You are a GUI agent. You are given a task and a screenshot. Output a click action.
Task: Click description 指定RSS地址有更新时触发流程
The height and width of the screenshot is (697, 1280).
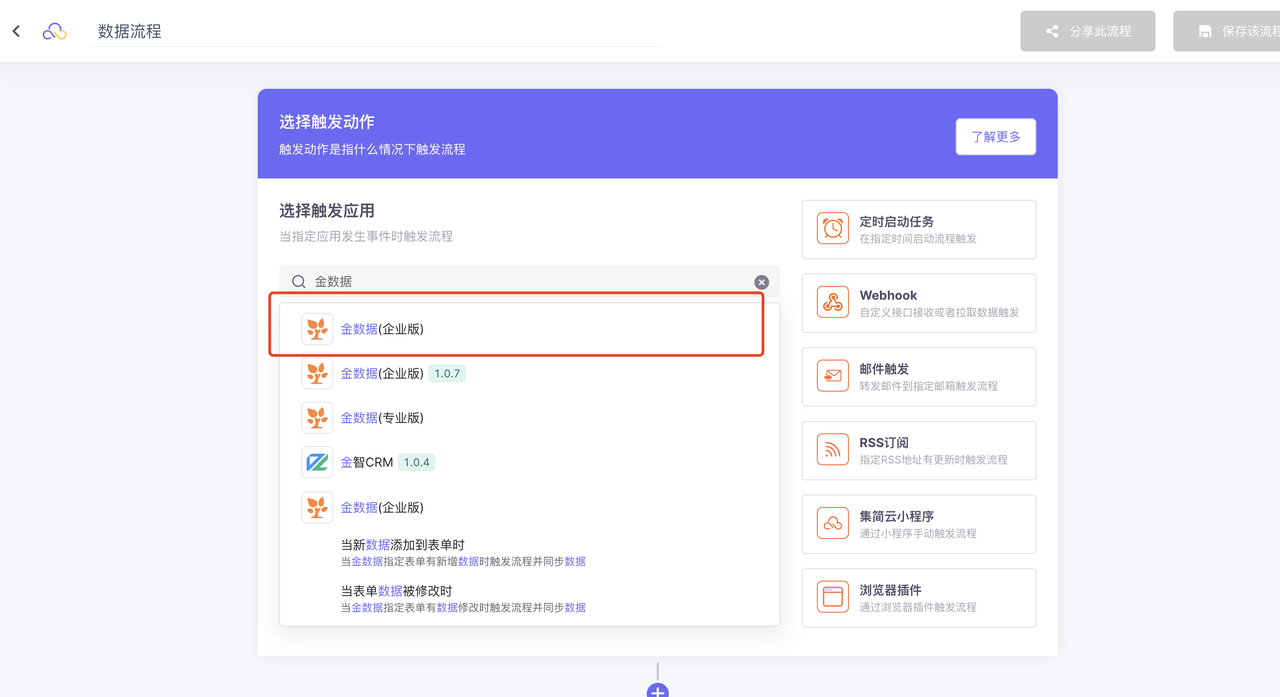(x=934, y=460)
